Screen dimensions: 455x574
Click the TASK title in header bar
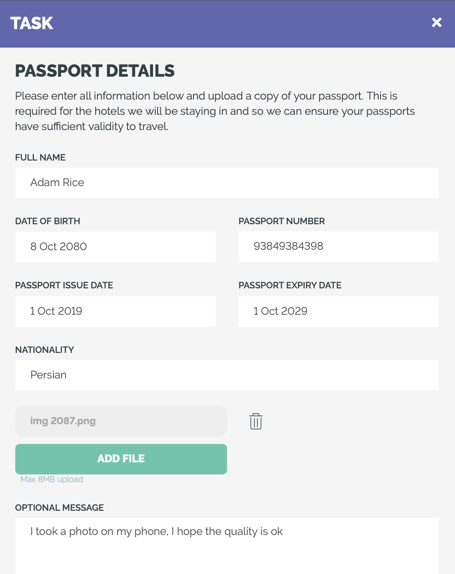pyautogui.click(x=31, y=23)
